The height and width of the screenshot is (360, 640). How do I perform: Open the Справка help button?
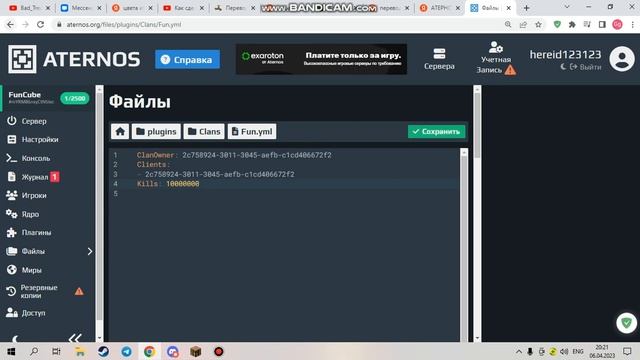[187, 60]
